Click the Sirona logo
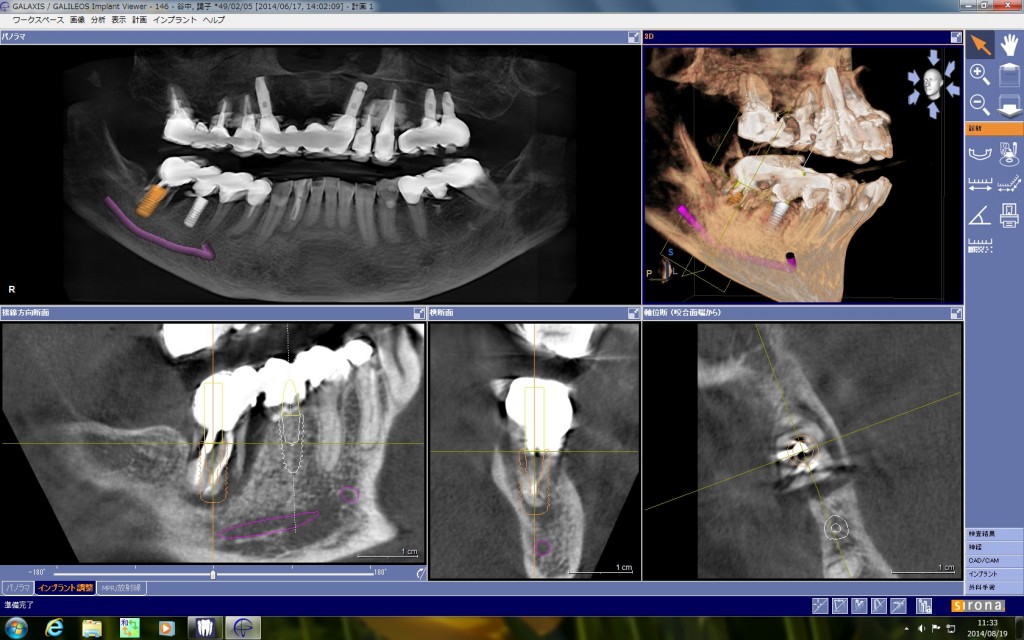This screenshot has height=640, width=1024. [x=977, y=606]
